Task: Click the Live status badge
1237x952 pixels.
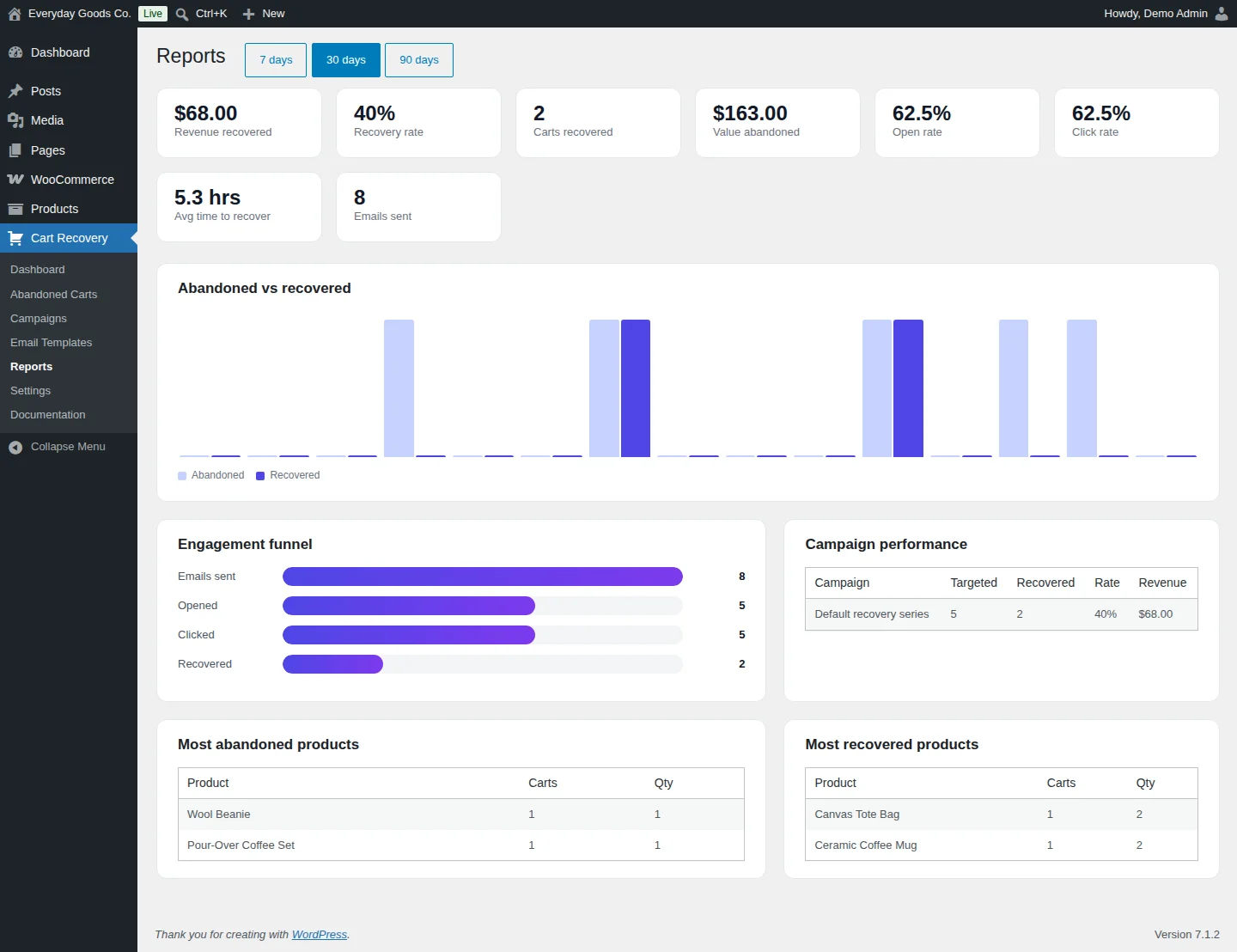Action: pyautogui.click(x=153, y=14)
